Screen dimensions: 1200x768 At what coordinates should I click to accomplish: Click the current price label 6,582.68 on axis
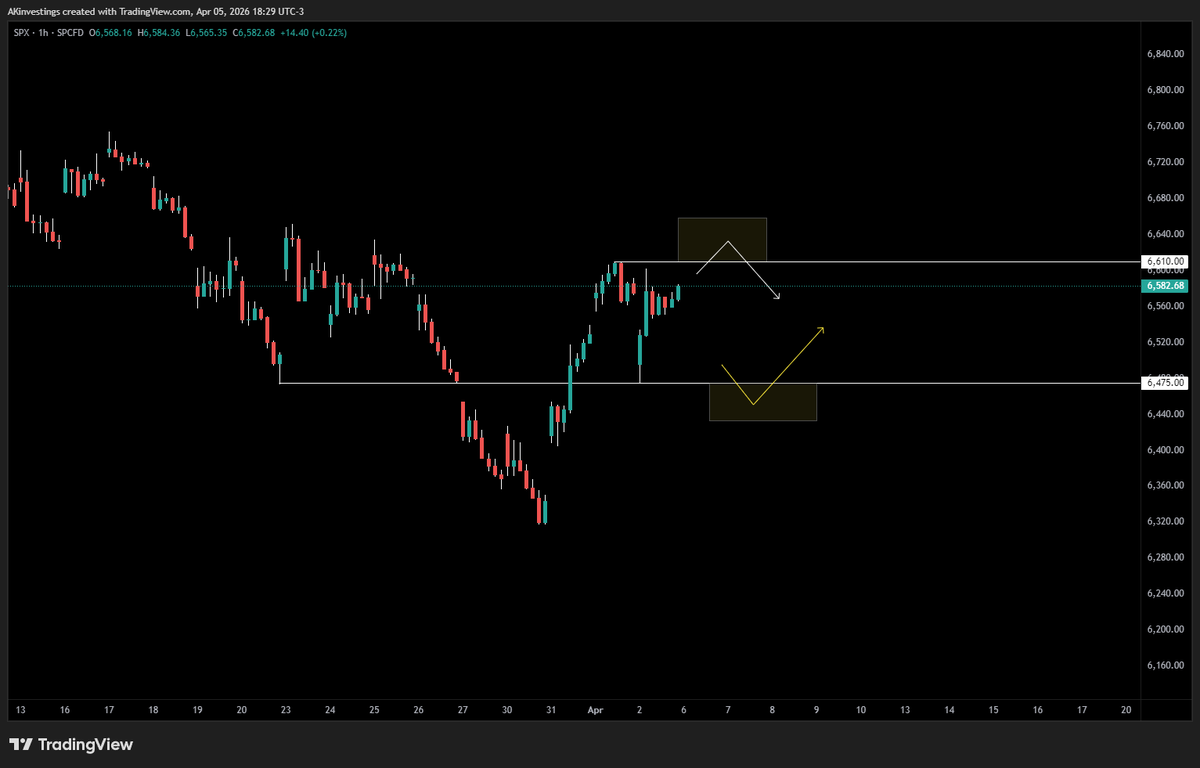pos(1165,286)
